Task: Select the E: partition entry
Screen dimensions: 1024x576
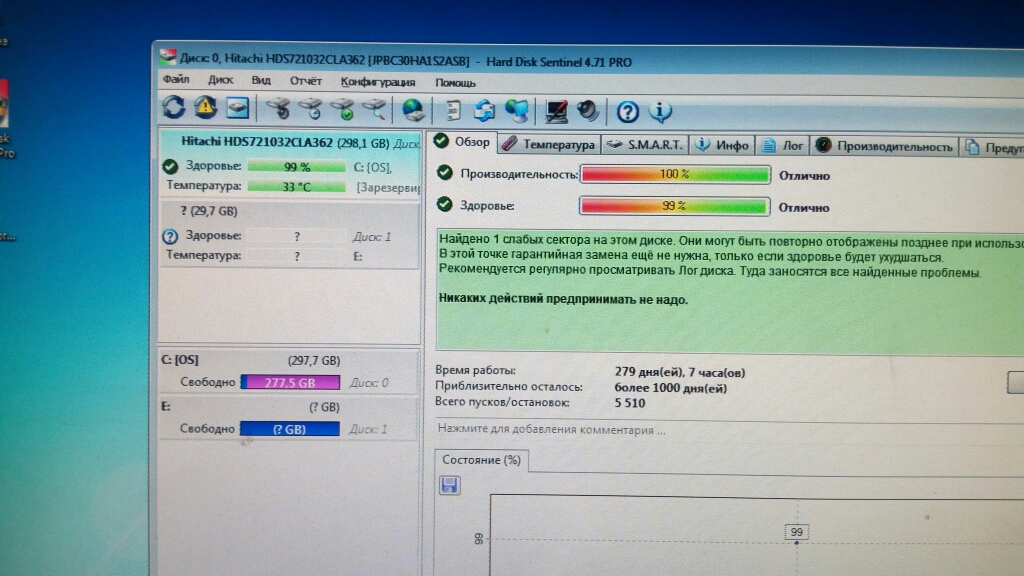Action: click(x=290, y=418)
